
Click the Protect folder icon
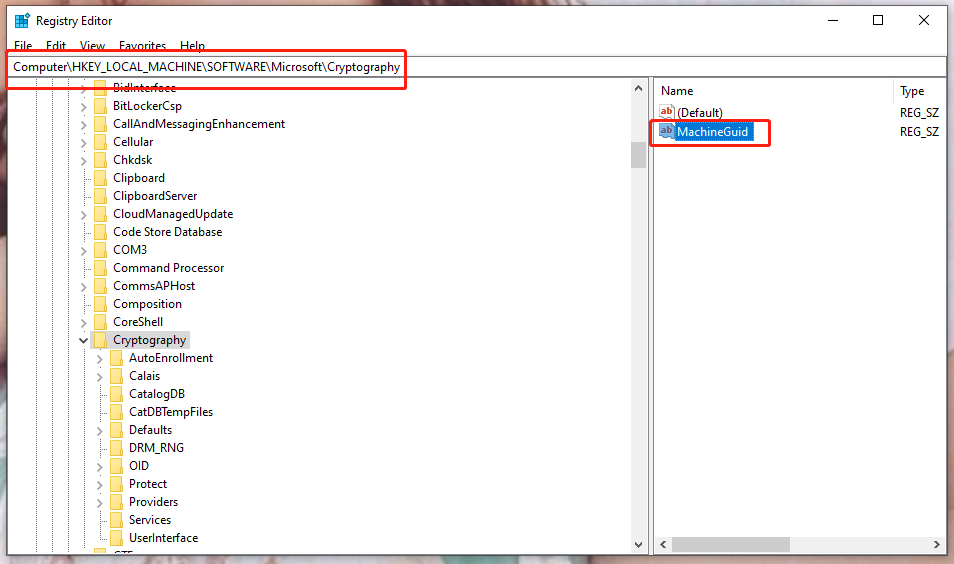pyautogui.click(x=116, y=484)
